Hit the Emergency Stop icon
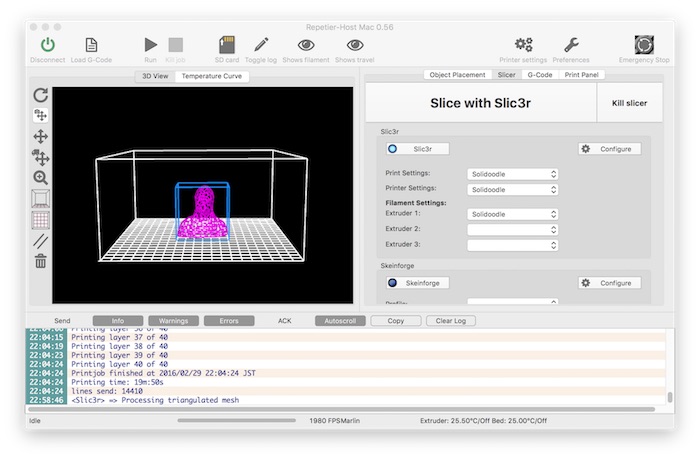This screenshot has height=459, width=700. [644, 45]
